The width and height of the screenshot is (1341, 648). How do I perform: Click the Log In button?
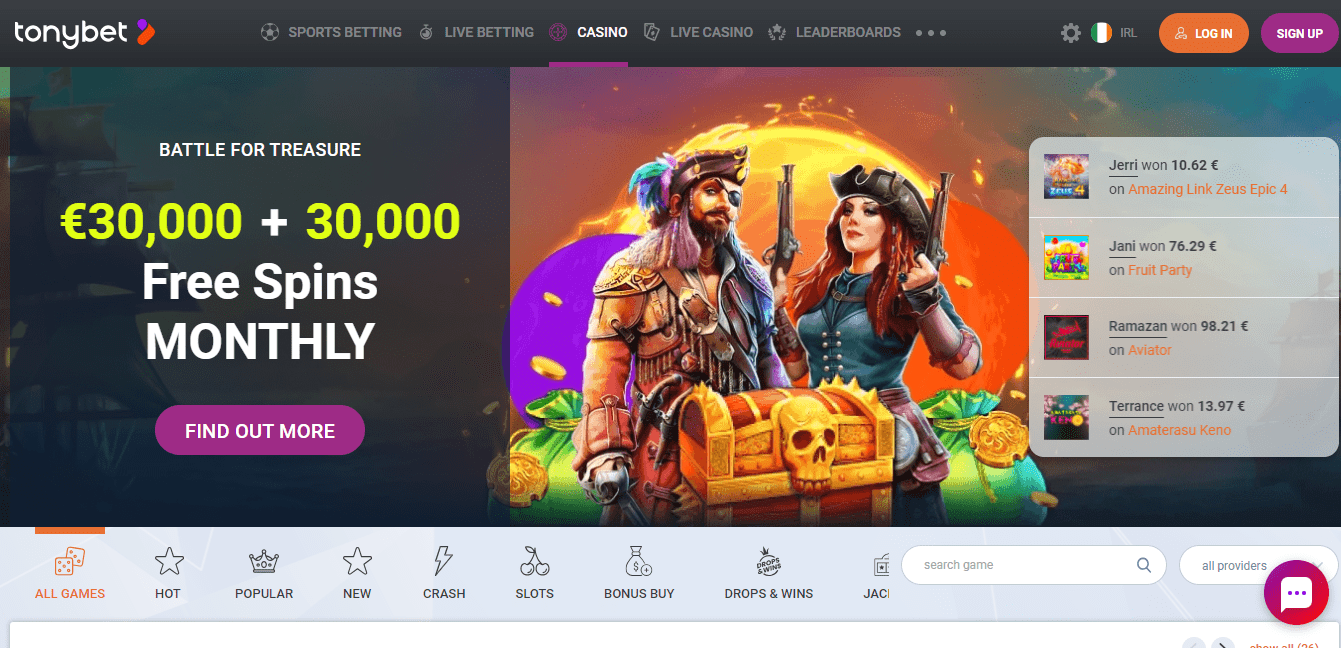point(1204,33)
